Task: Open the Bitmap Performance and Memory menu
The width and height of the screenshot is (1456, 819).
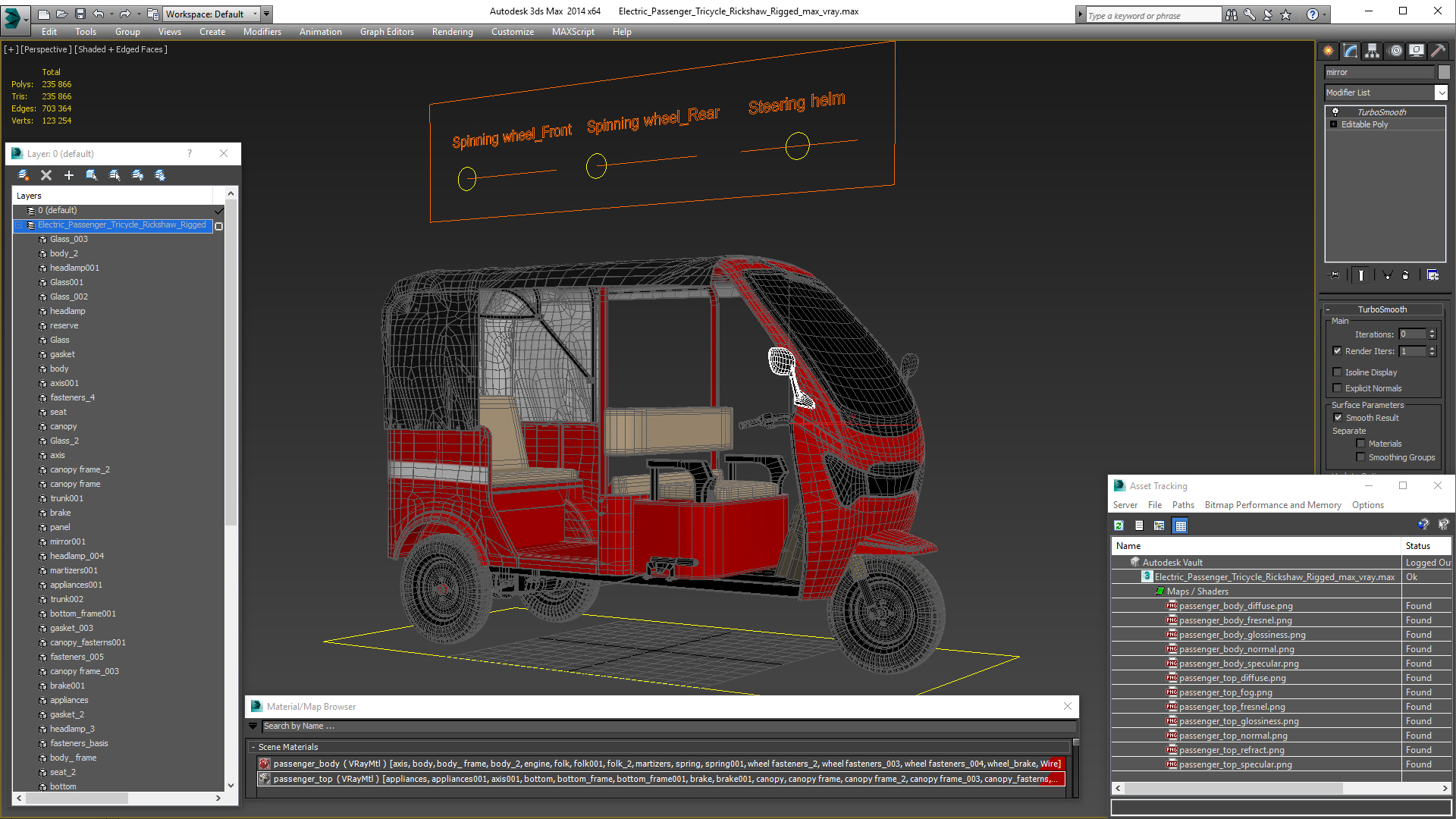Action: 1272,505
